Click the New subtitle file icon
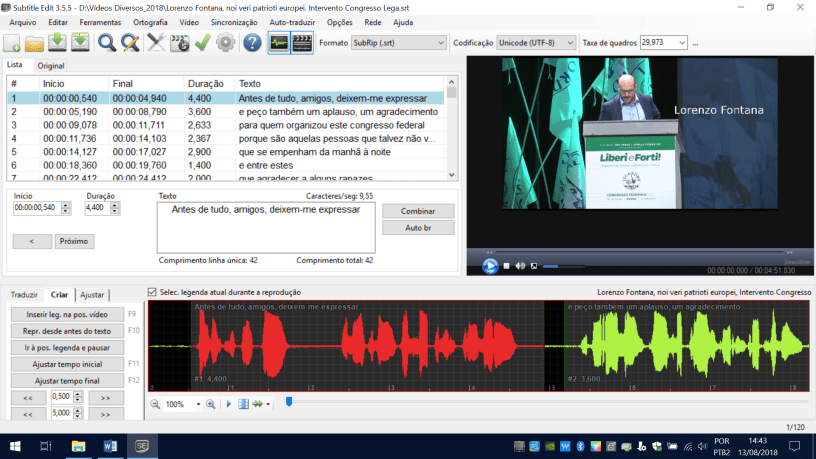The image size is (816, 459). [12, 43]
